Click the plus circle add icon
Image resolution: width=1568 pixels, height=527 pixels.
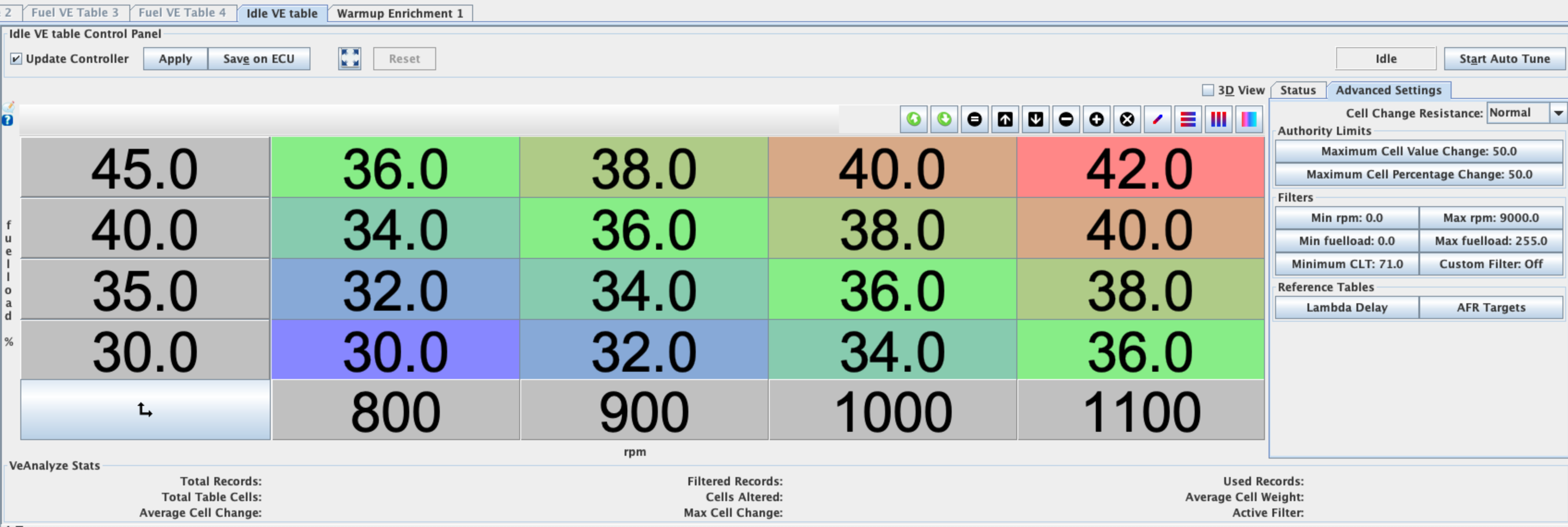tap(1096, 119)
